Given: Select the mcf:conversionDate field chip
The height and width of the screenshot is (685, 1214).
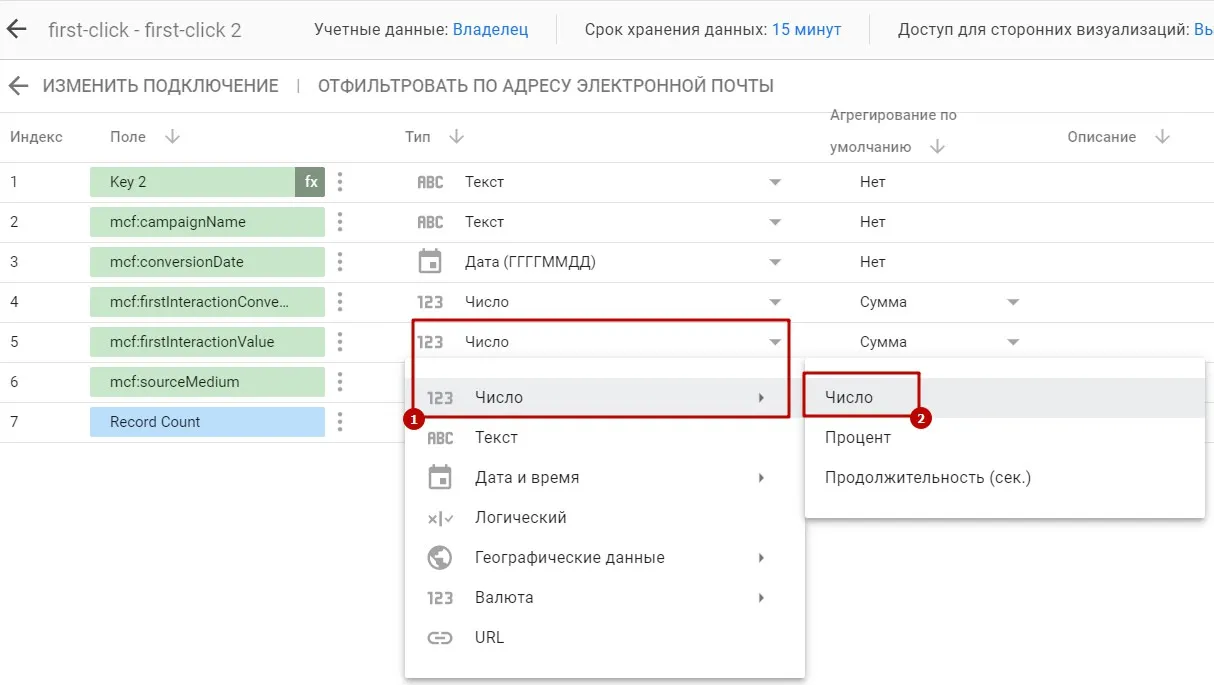Looking at the screenshot, I should click(x=207, y=262).
